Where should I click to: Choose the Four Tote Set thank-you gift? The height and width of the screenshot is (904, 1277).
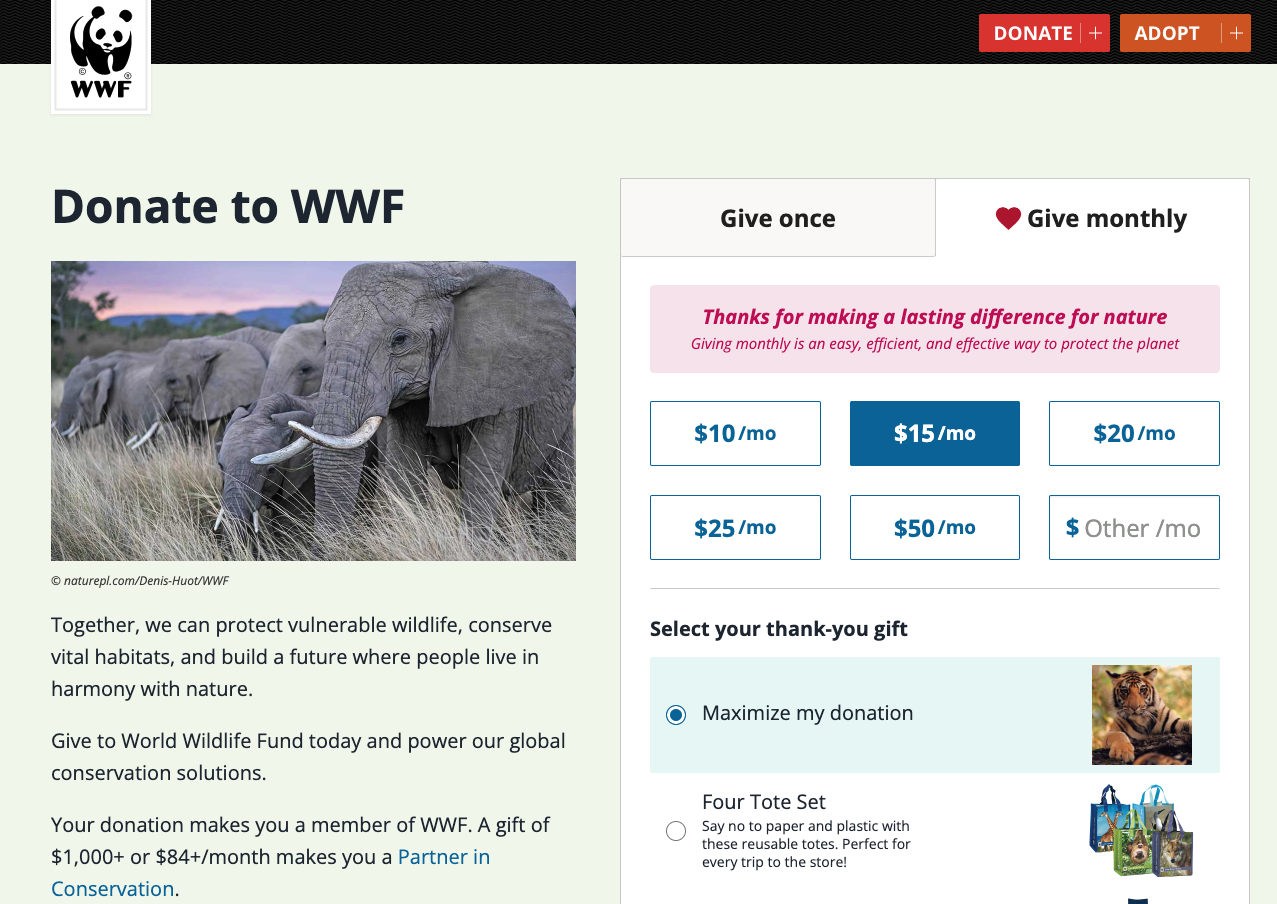675,830
